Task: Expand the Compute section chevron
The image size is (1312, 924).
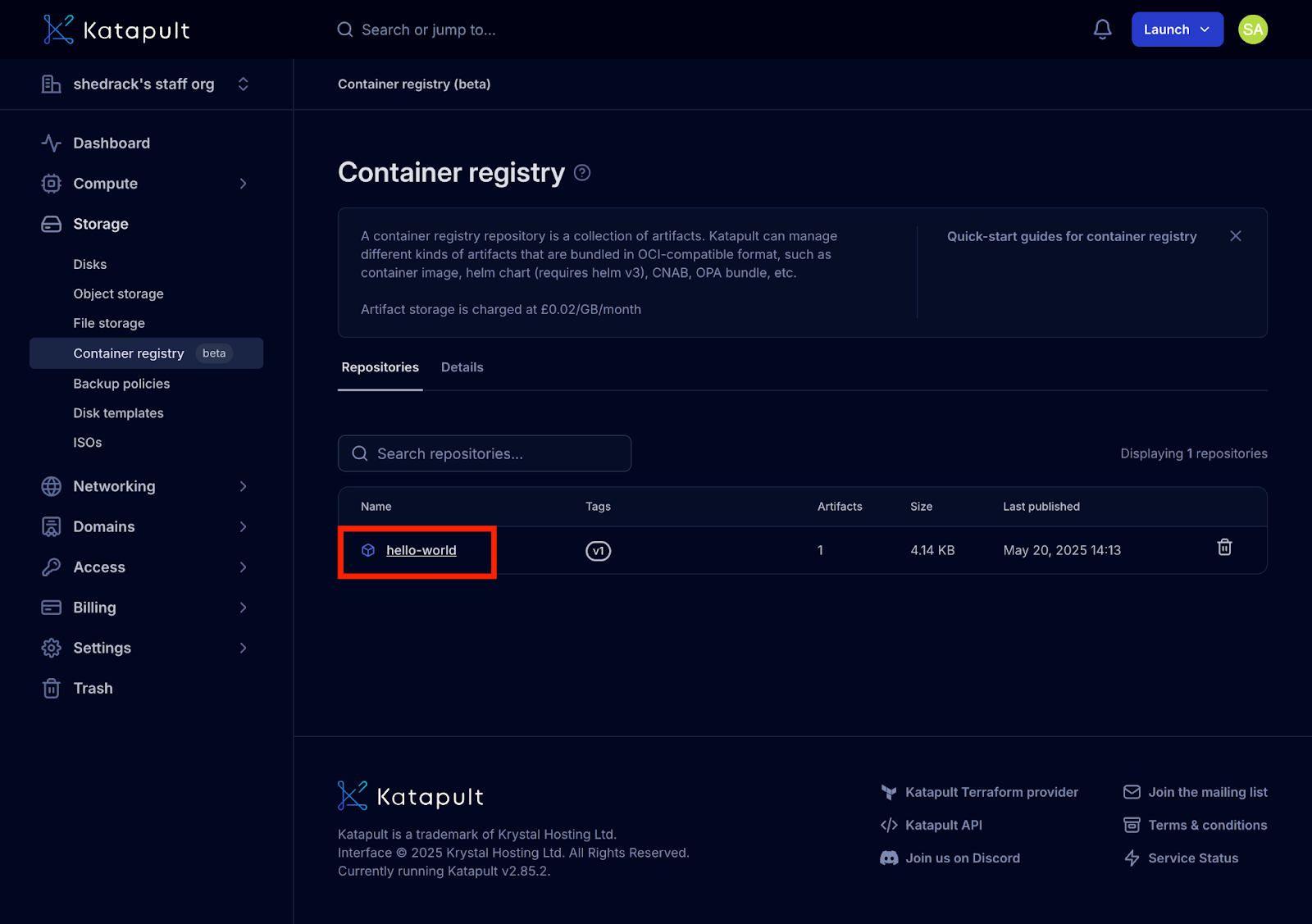Action: (243, 184)
